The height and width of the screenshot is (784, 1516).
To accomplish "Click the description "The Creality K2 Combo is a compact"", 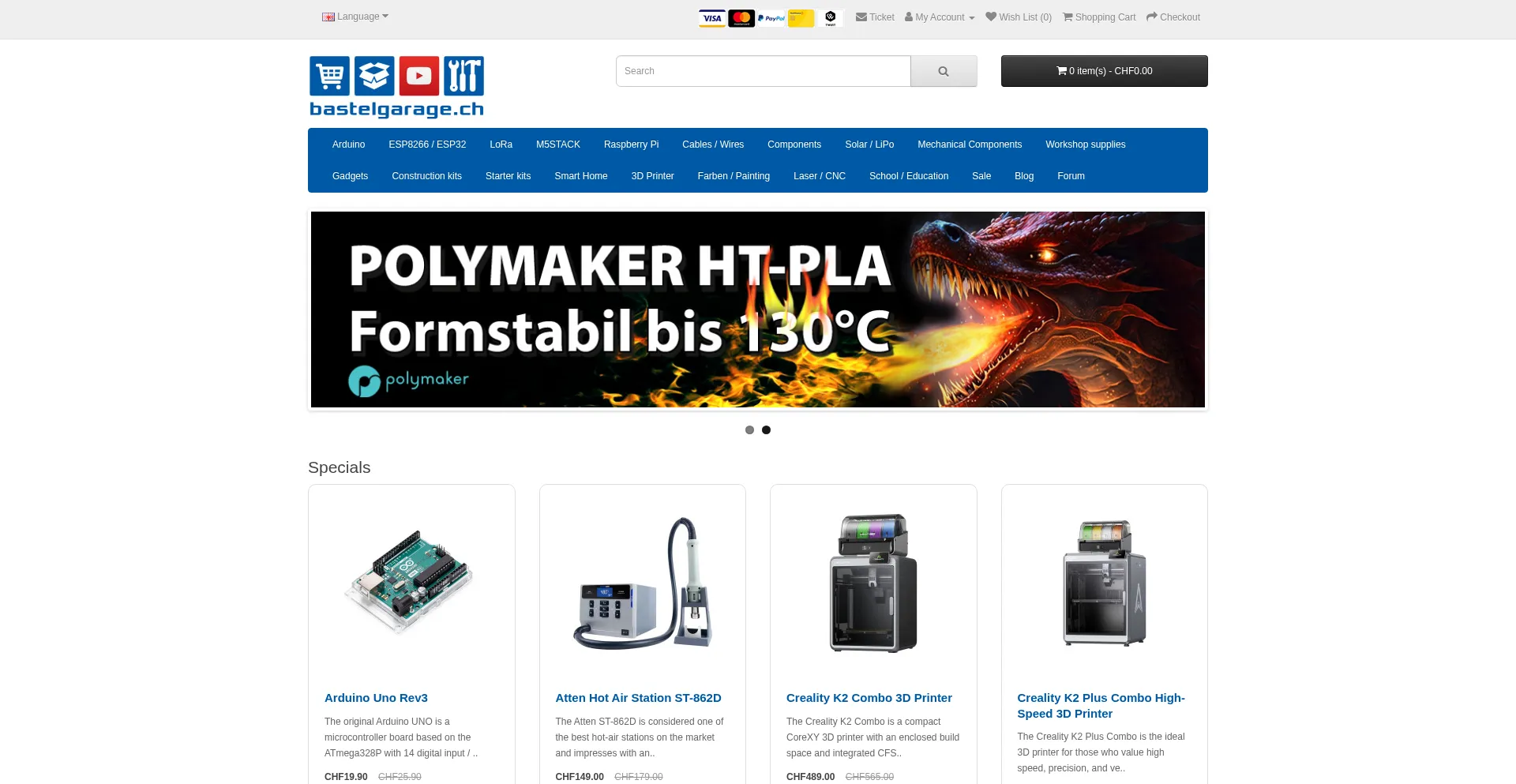I will click(872, 737).
